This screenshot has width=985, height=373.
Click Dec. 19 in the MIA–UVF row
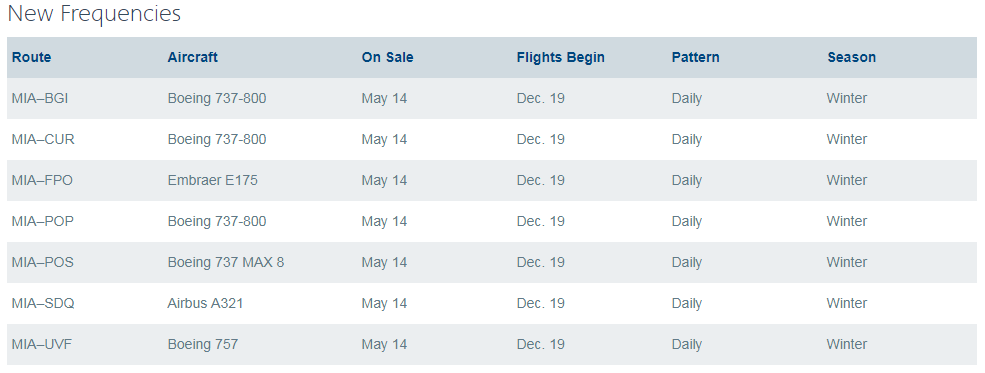[x=540, y=344]
